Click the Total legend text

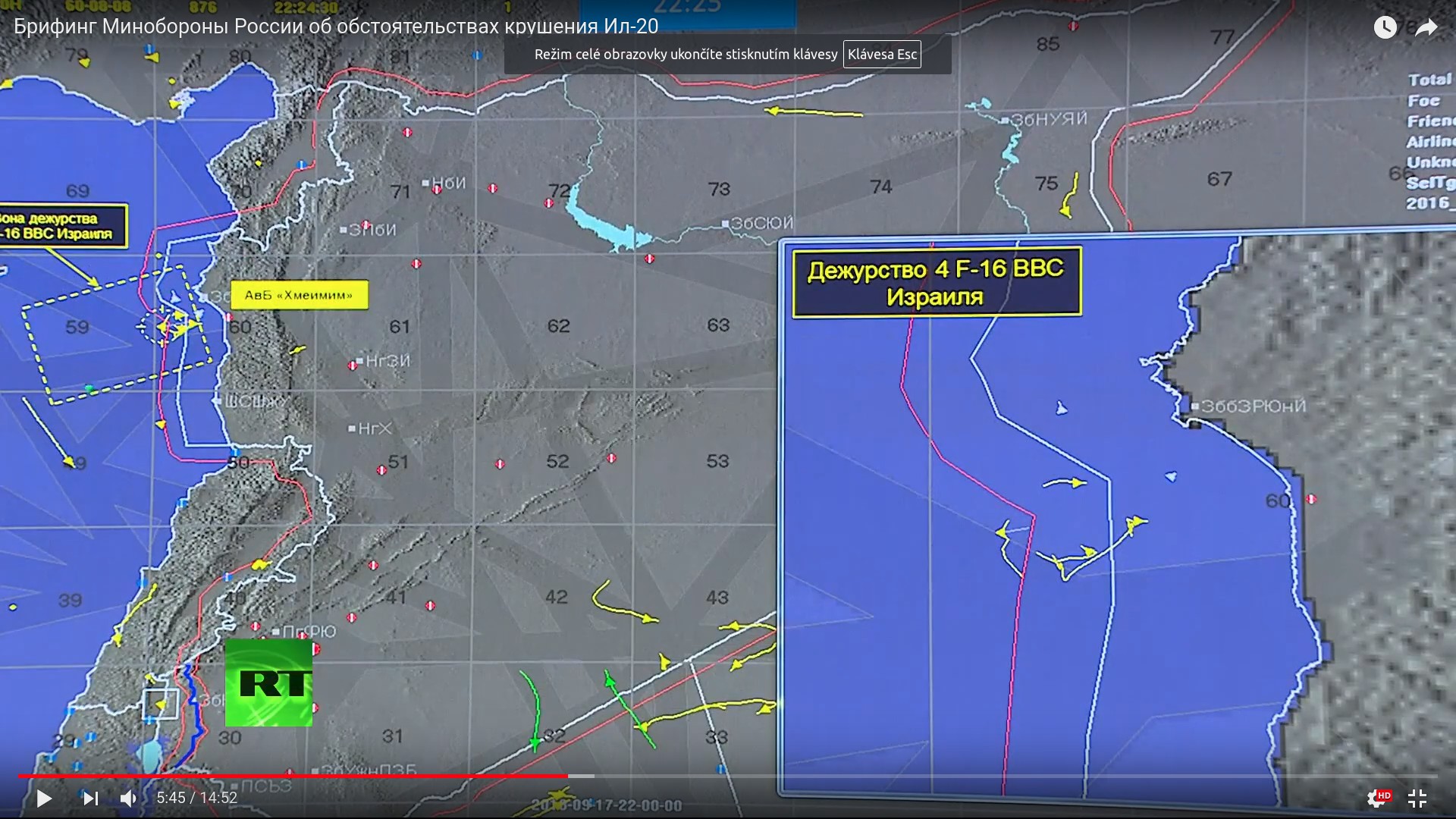coord(1429,80)
